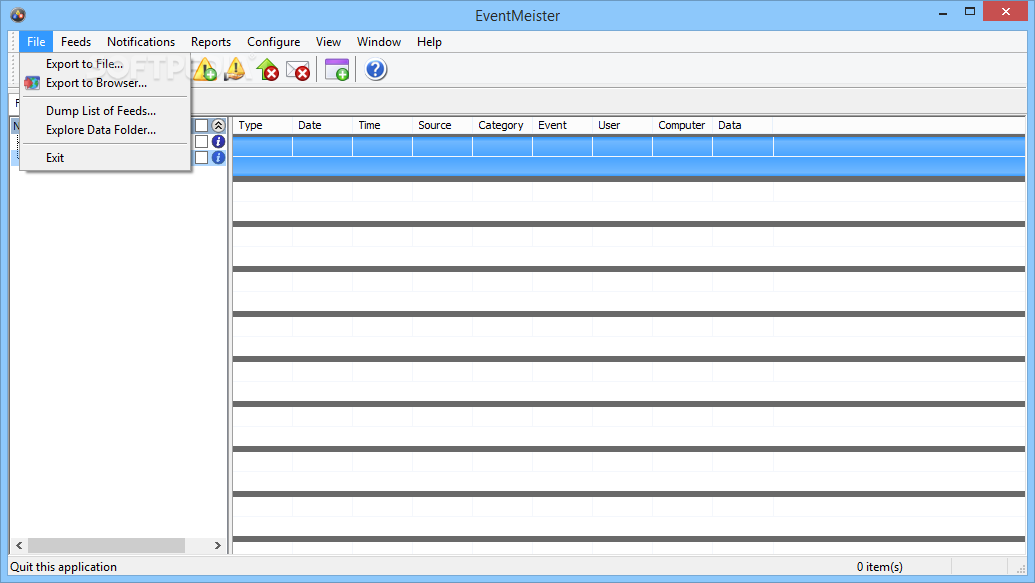The width and height of the screenshot is (1035, 583).
Task: Sort by the Data column header
Action: click(x=743, y=125)
